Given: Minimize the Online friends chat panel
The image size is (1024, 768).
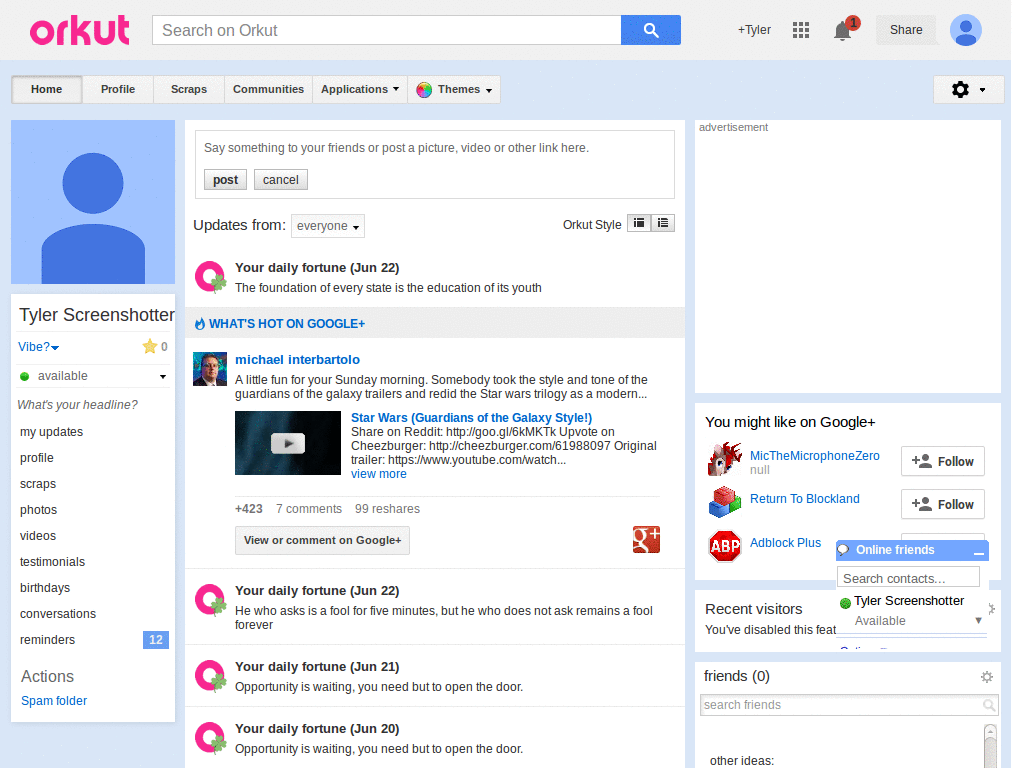Looking at the screenshot, I should (978, 552).
